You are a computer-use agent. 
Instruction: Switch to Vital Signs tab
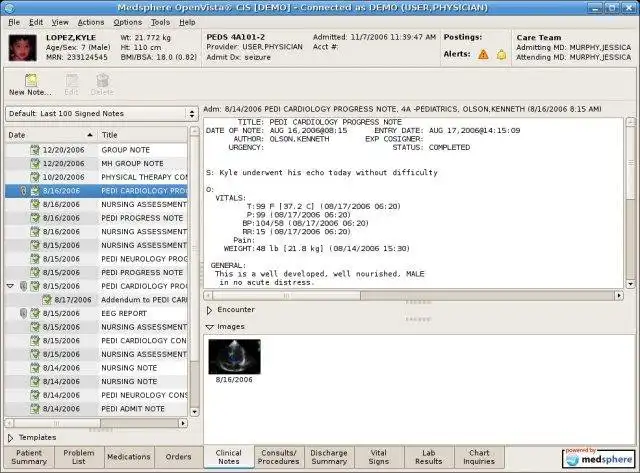(x=379, y=457)
